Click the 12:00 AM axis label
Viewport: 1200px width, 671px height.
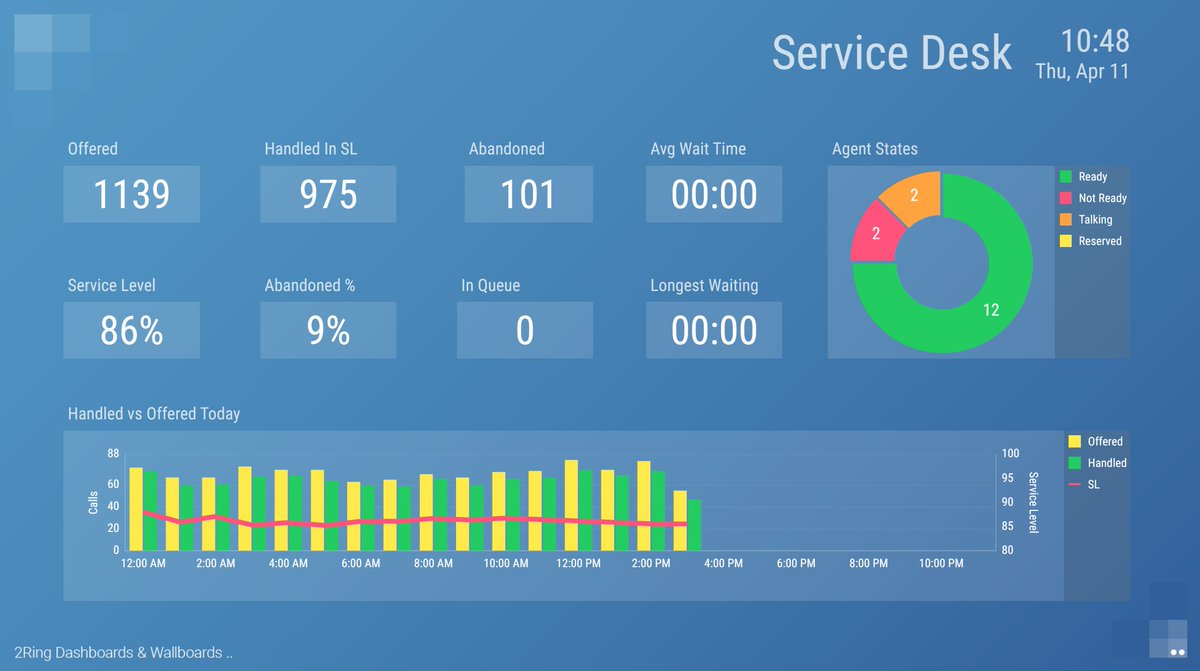click(143, 564)
